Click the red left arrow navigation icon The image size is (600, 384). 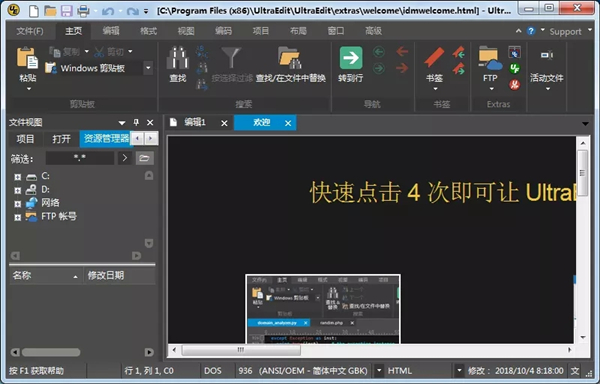point(402,51)
